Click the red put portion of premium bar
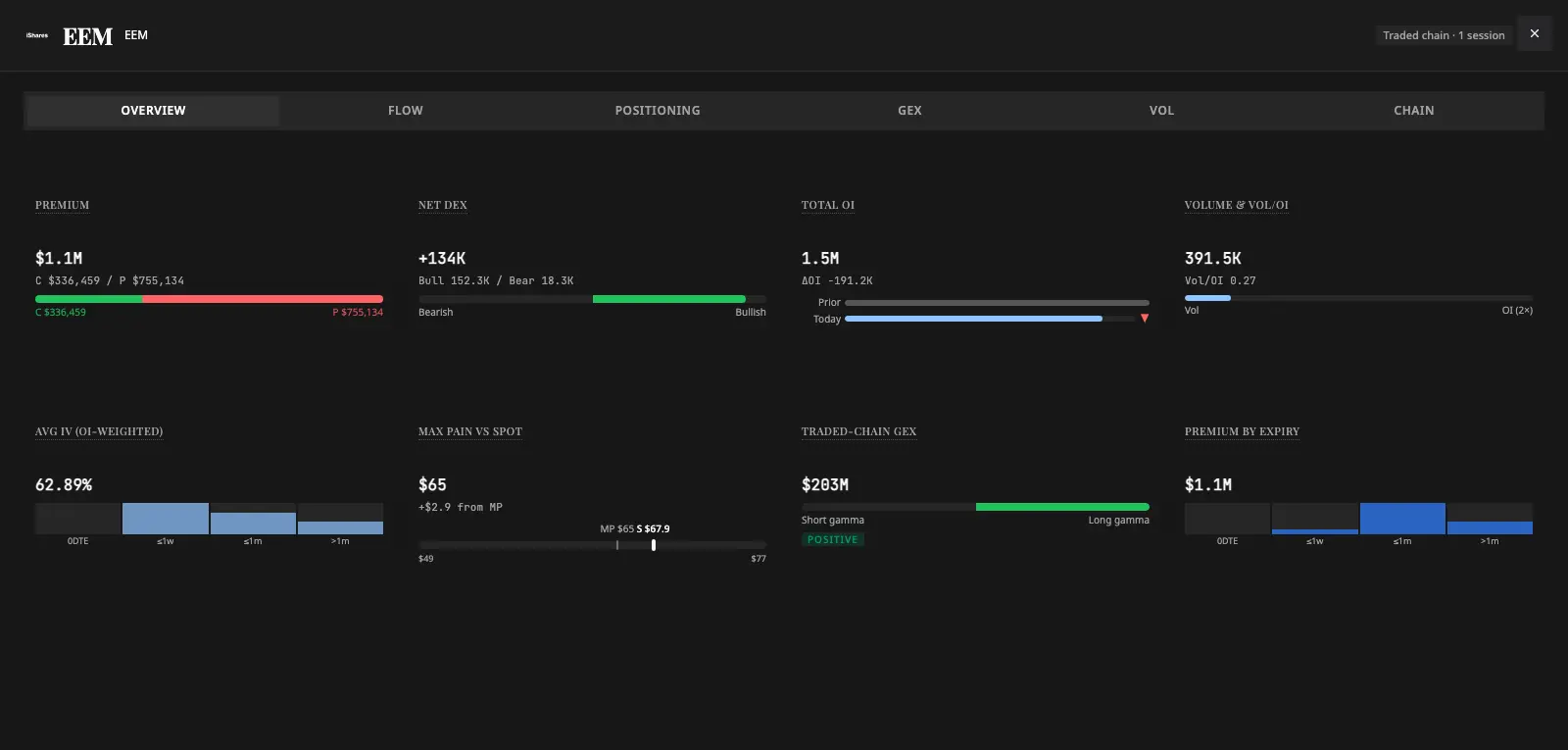This screenshot has height=750, width=1568. coord(263,299)
